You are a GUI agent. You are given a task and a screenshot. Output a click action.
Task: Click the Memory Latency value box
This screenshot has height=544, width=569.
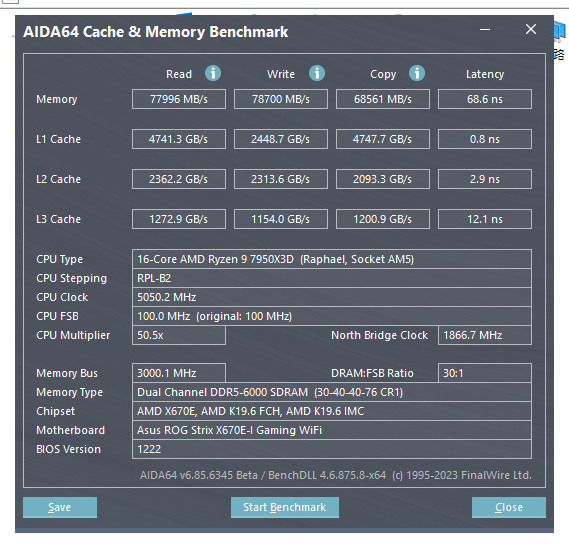point(485,99)
